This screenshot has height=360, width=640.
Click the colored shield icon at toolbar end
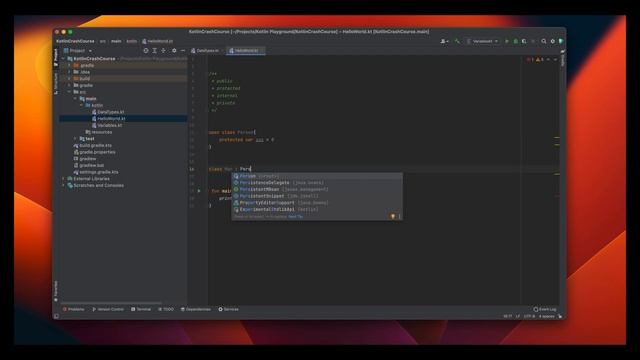pyautogui.click(x=561, y=41)
